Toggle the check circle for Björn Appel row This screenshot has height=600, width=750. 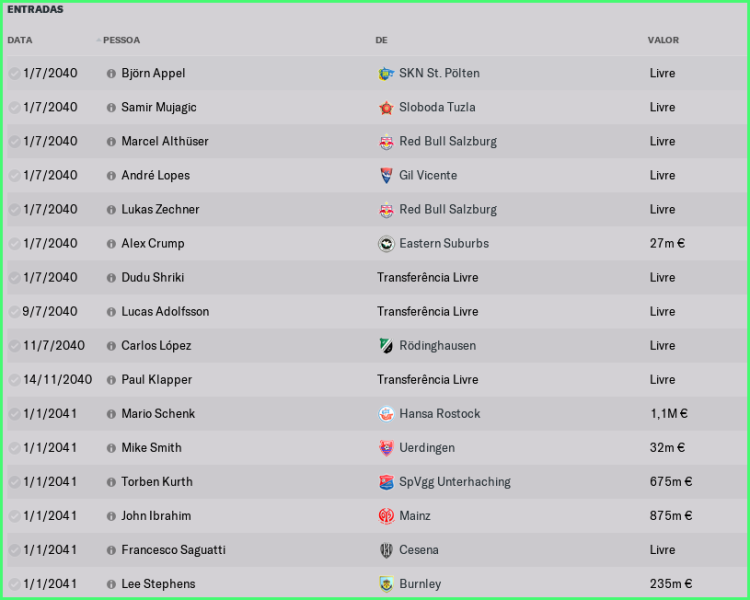pyautogui.click(x=14, y=73)
